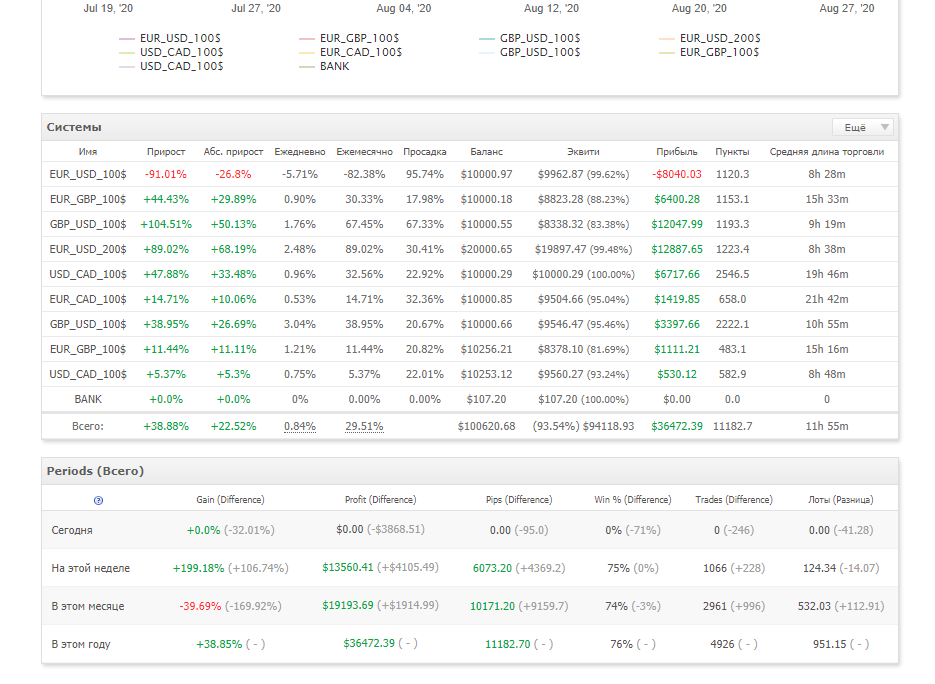The height and width of the screenshot is (684, 935).
Task: Click the Баланс column header
Action: click(x=486, y=151)
